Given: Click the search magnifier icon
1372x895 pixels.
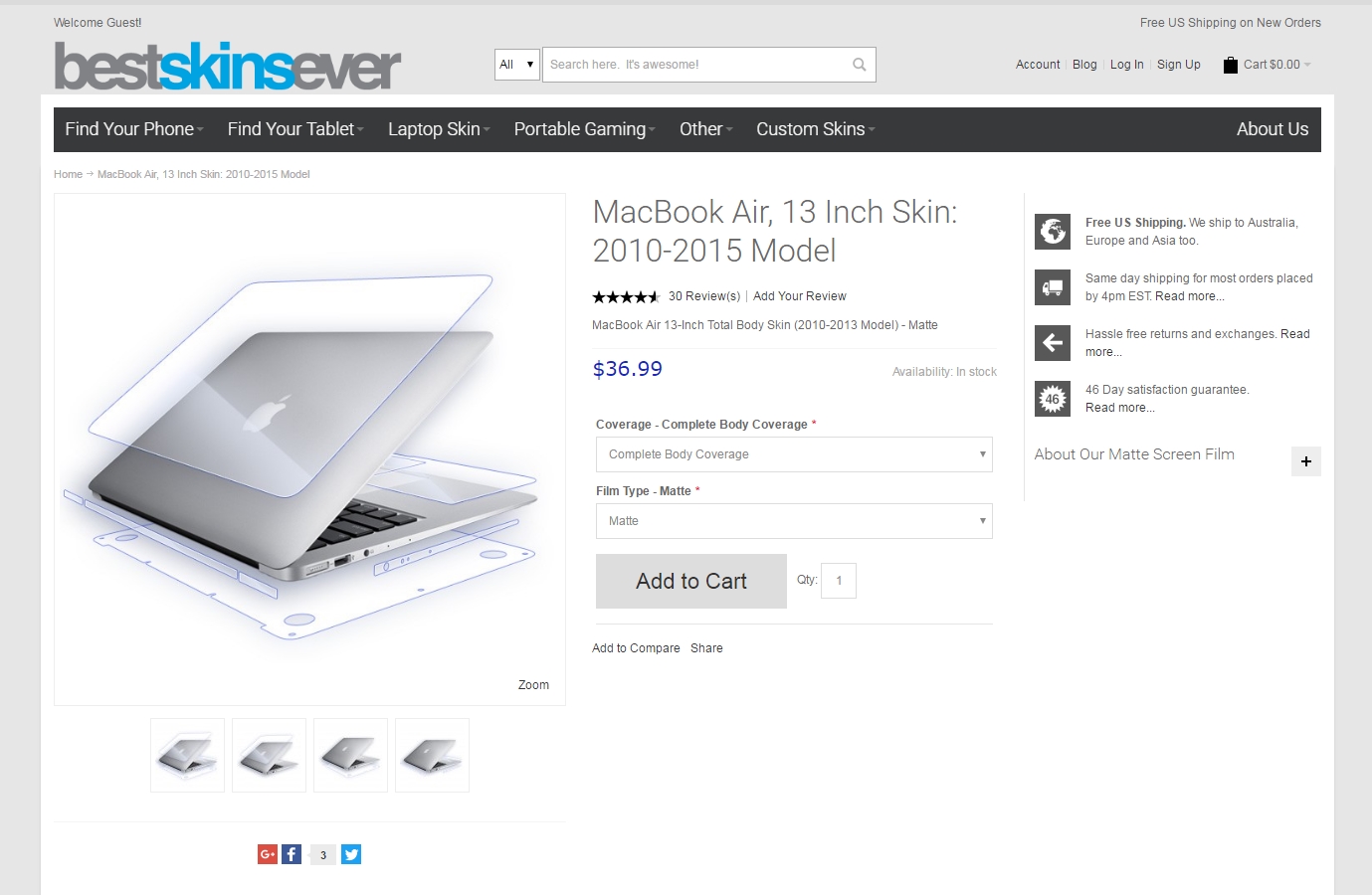Looking at the screenshot, I should tap(859, 65).
